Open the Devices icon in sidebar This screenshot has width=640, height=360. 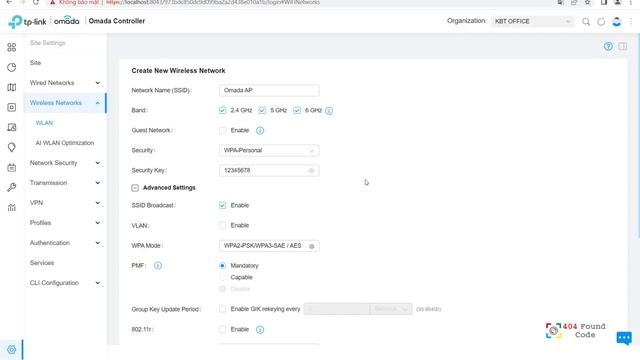pyautogui.click(x=11, y=107)
